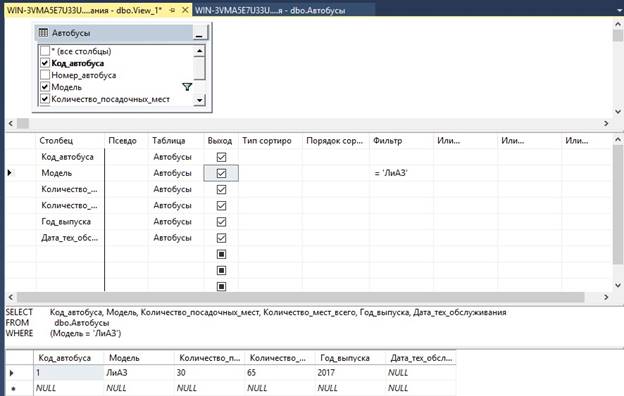Click the column list scroll-down arrow
This screenshot has width=624, height=396.
pyautogui.click(x=199, y=100)
